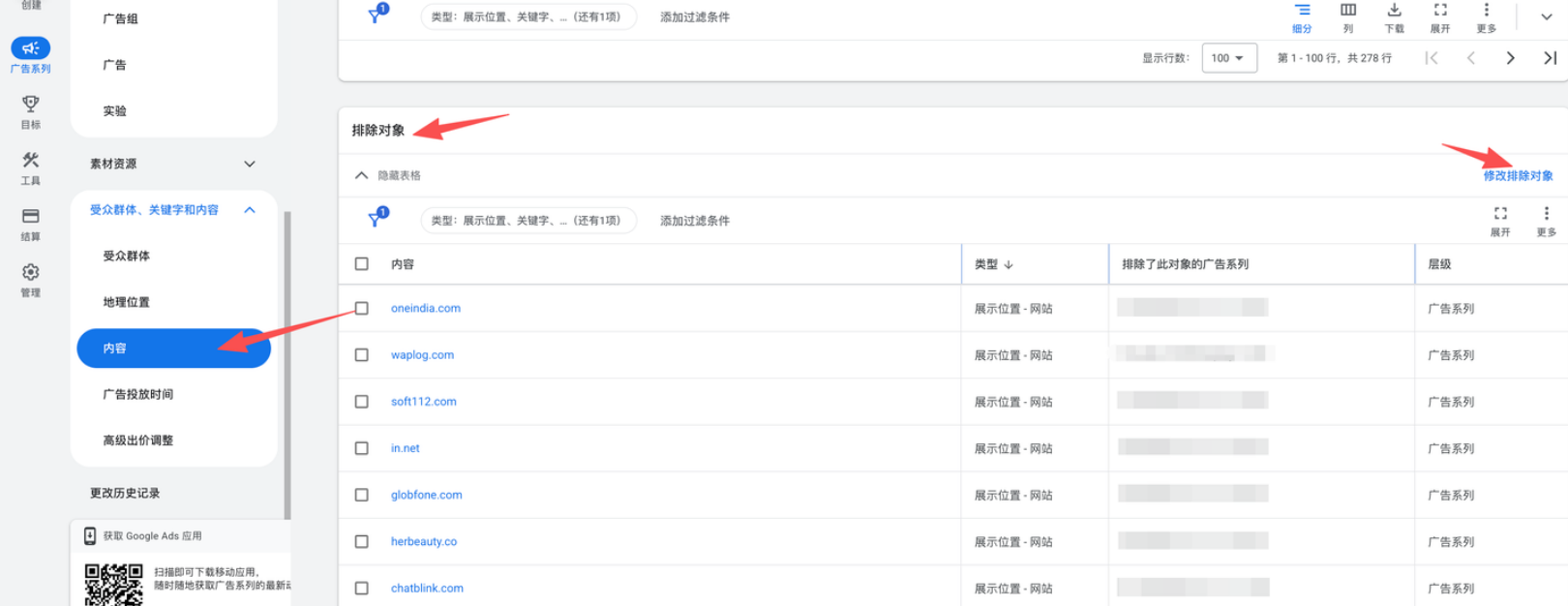Open the herbeauty.co link
1568x606 pixels.
(x=424, y=542)
